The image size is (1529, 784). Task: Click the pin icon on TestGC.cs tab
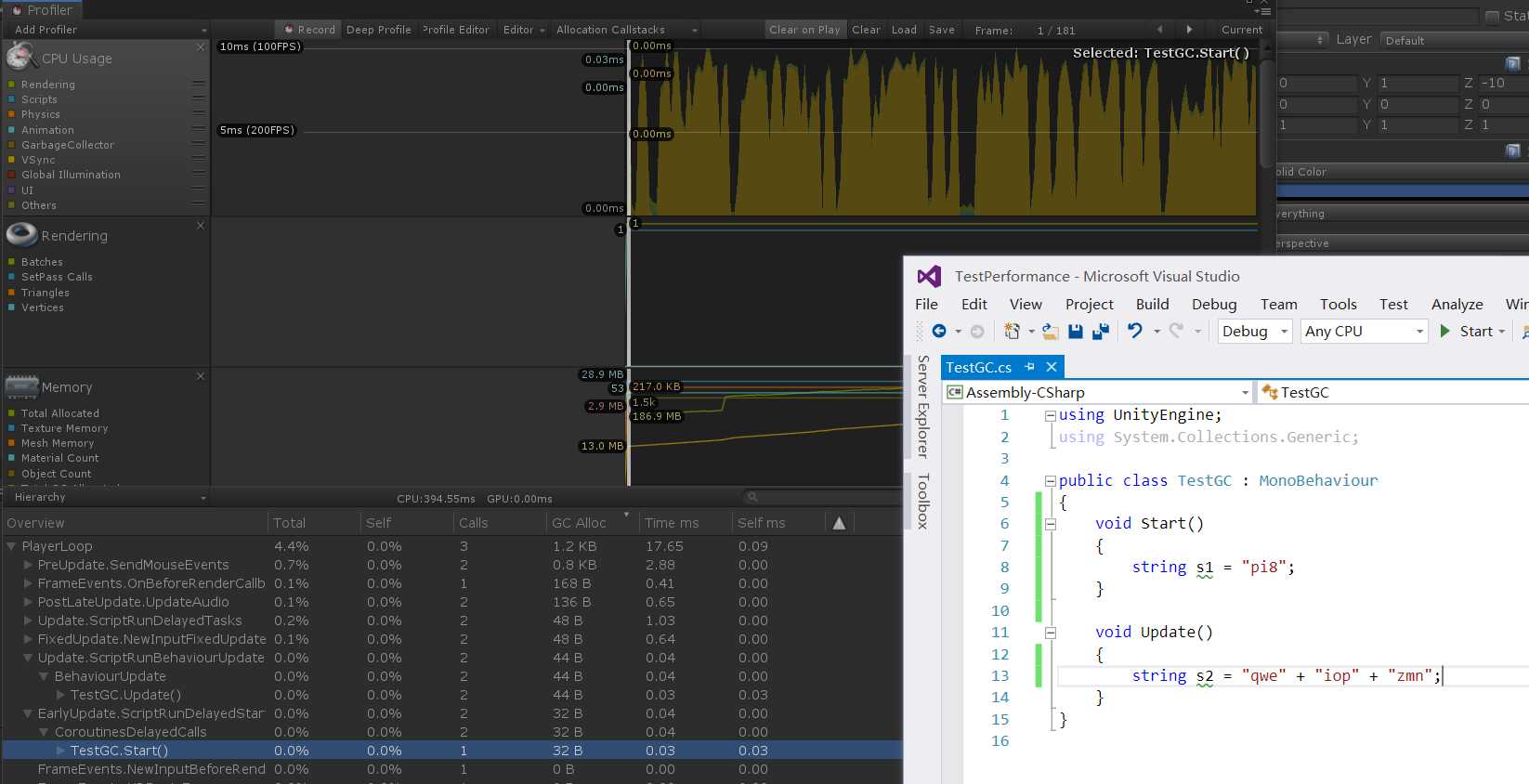point(1029,367)
